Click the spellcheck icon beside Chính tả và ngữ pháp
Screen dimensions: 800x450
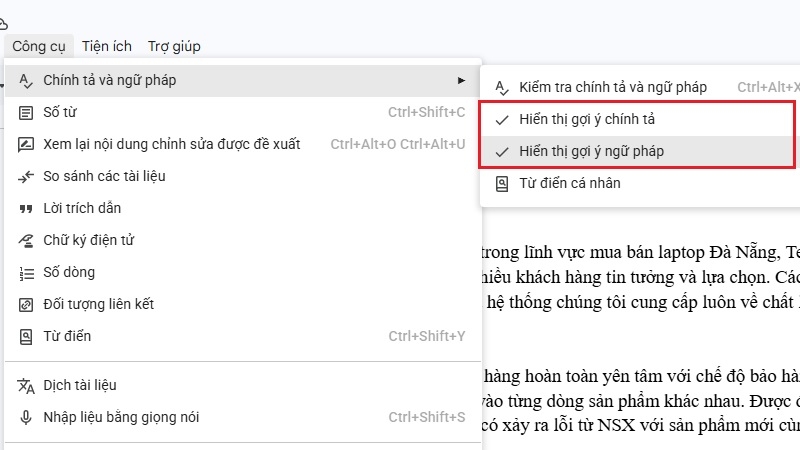point(26,81)
